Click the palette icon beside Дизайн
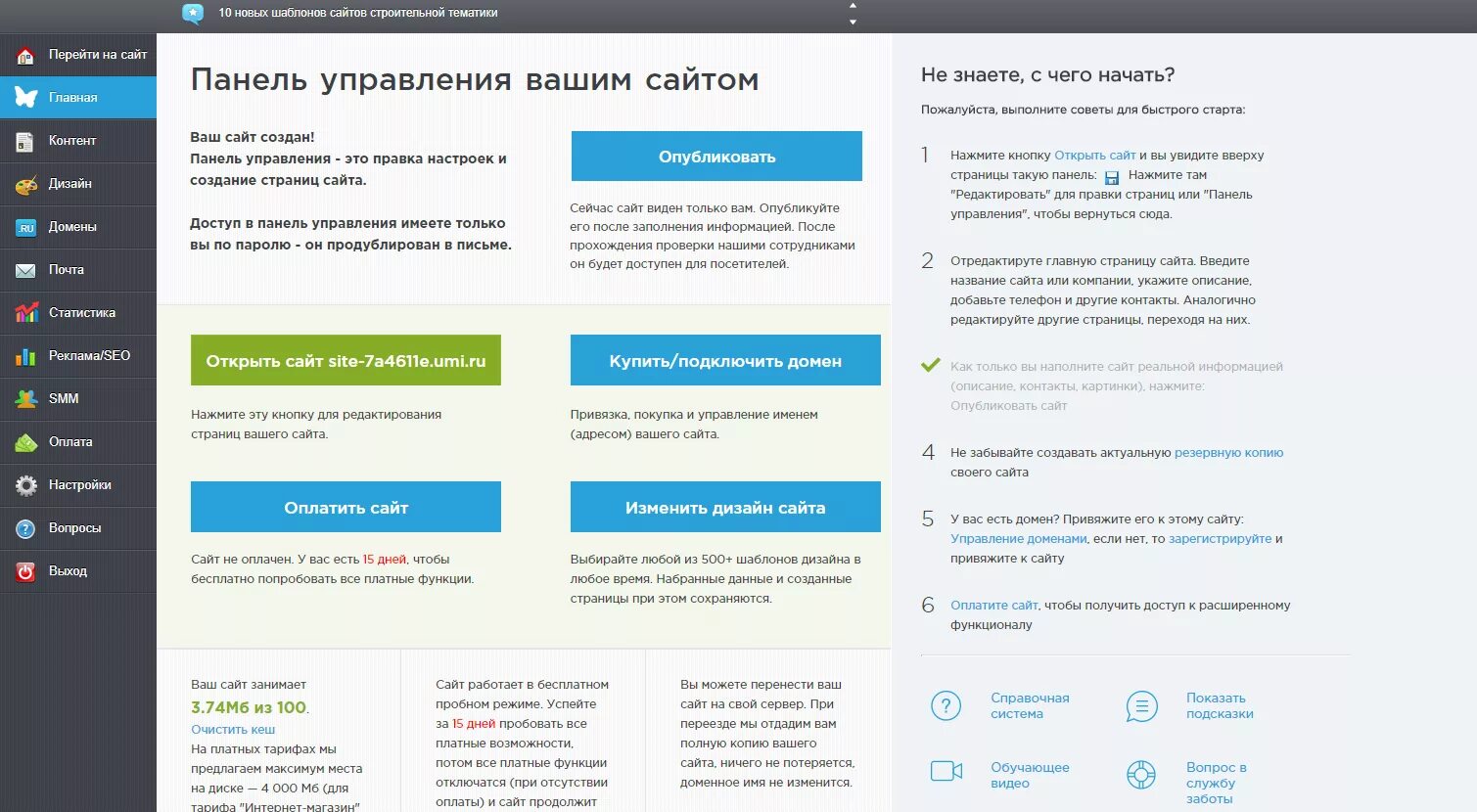Viewport: 1477px width, 812px height. click(x=25, y=184)
